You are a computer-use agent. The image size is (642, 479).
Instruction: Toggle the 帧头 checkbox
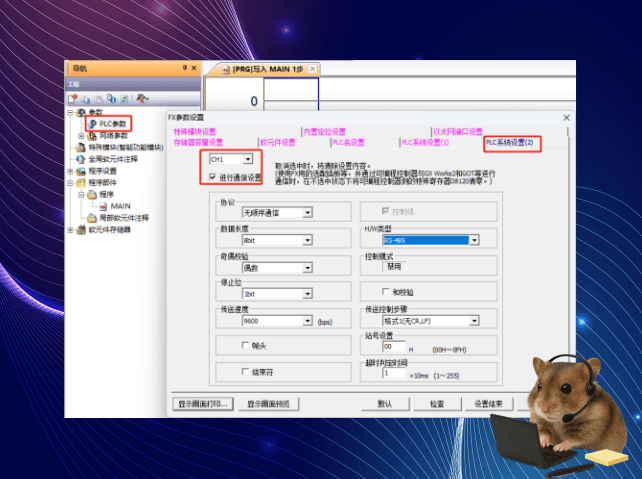click(x=245, y=345)
